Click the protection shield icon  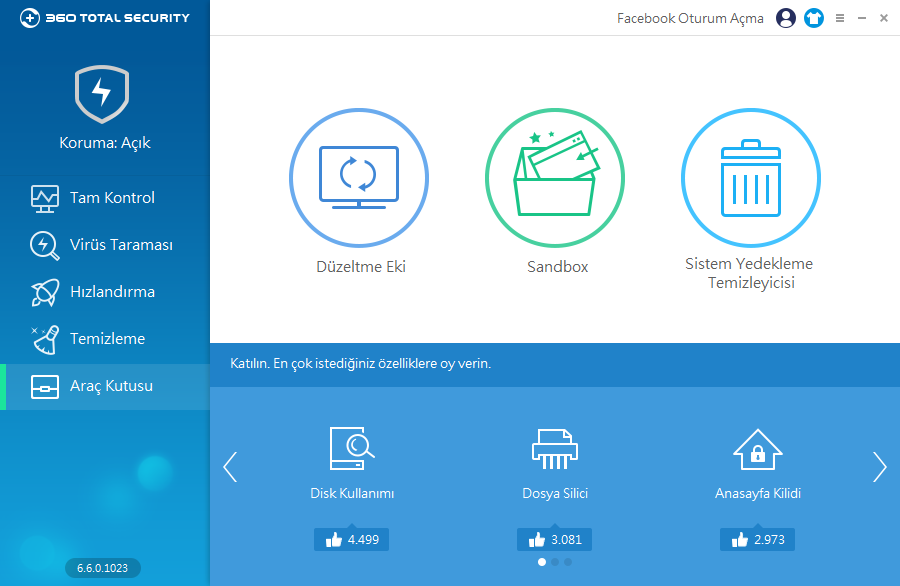point(102,94)
